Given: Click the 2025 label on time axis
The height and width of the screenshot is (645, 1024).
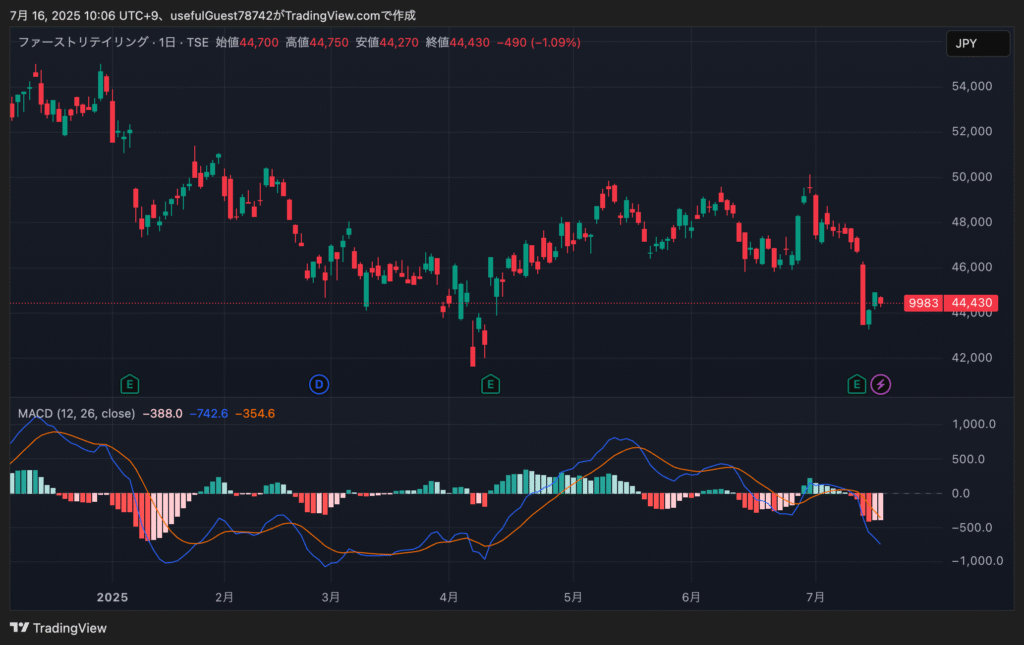Looking at the screenshot, I should tap(112, 597).
